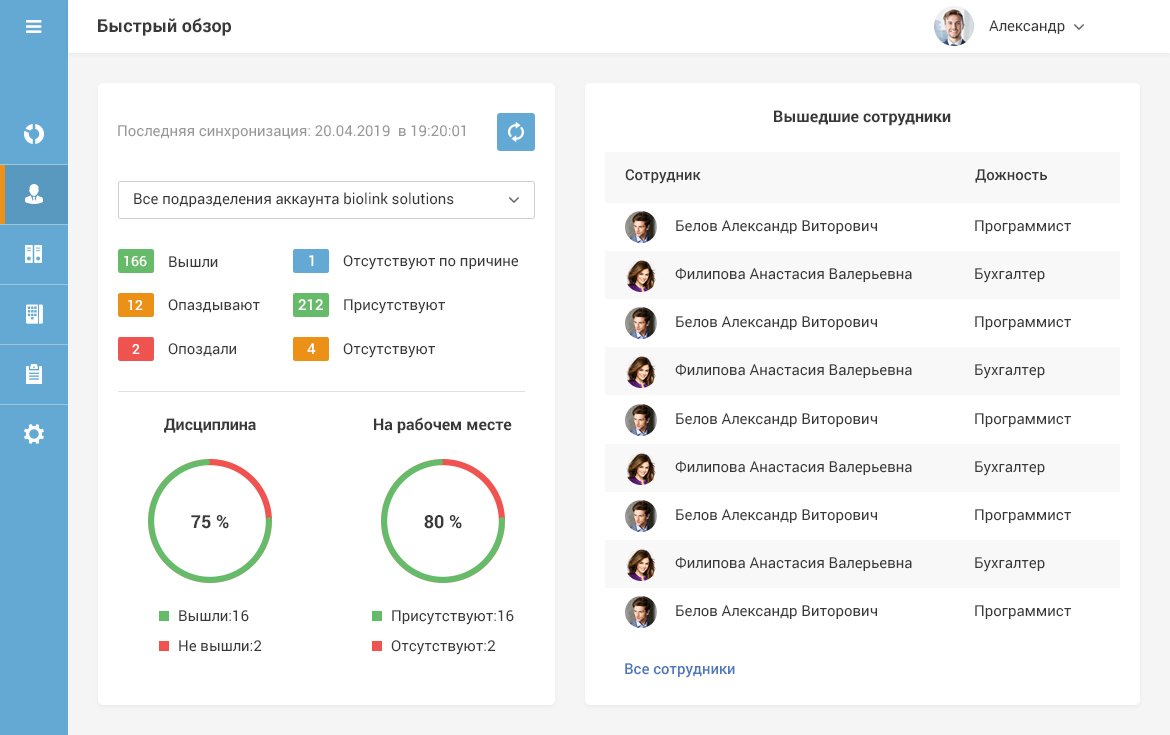
Task: Click the orange 4 Отсутствуют badge
Action: tap(311, 348)
